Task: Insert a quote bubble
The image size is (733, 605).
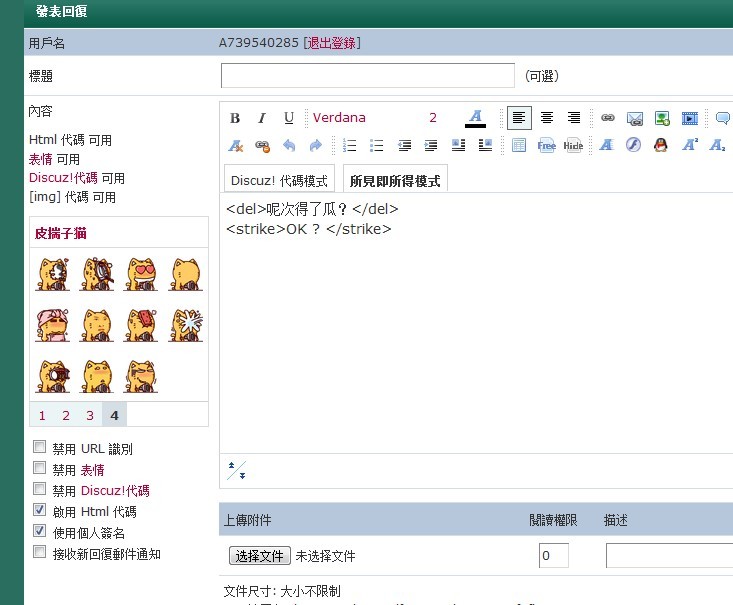Action: click(723, 118)
